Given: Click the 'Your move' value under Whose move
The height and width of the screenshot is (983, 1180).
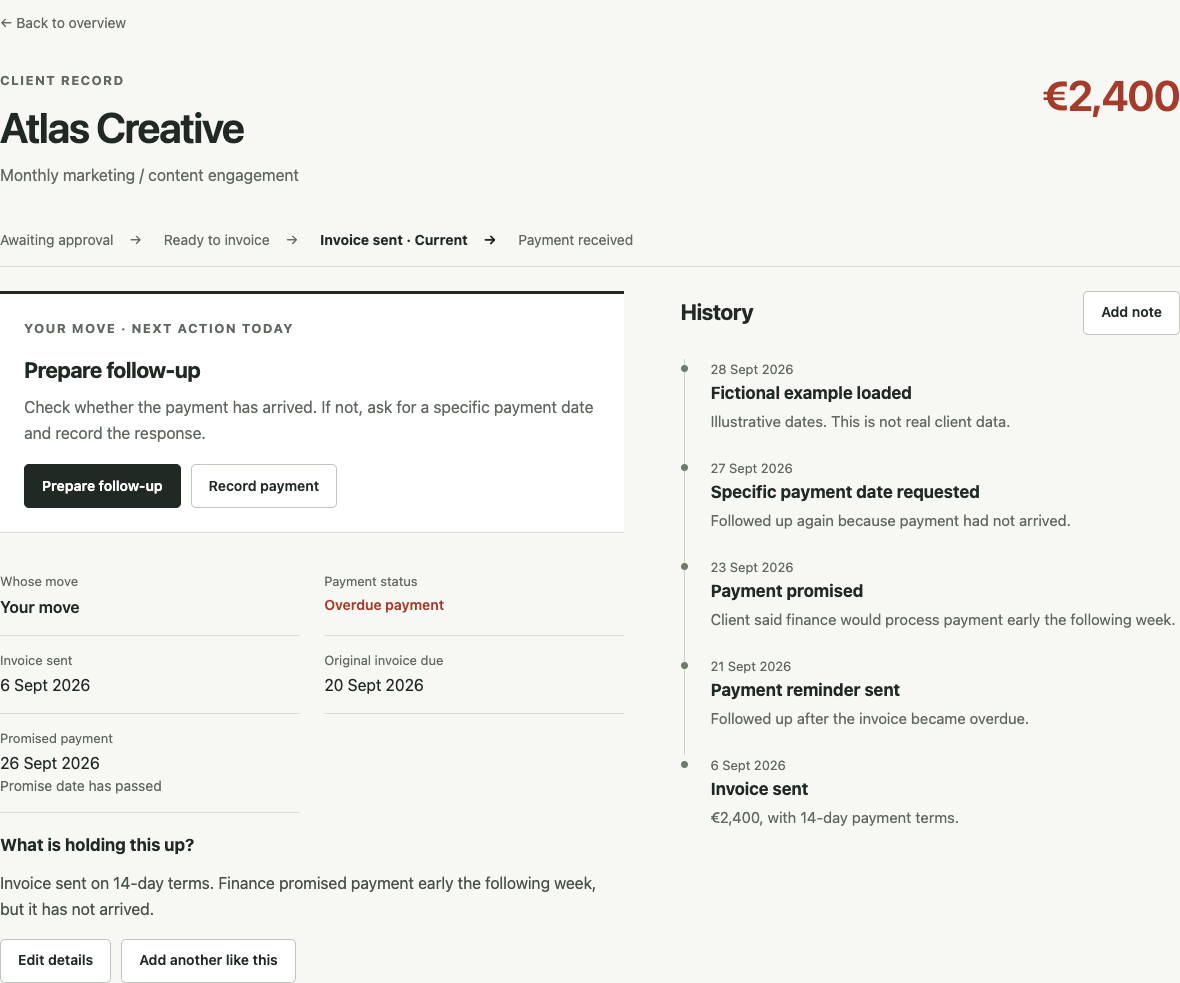Looking at the screenshot, I should (40, 607).
